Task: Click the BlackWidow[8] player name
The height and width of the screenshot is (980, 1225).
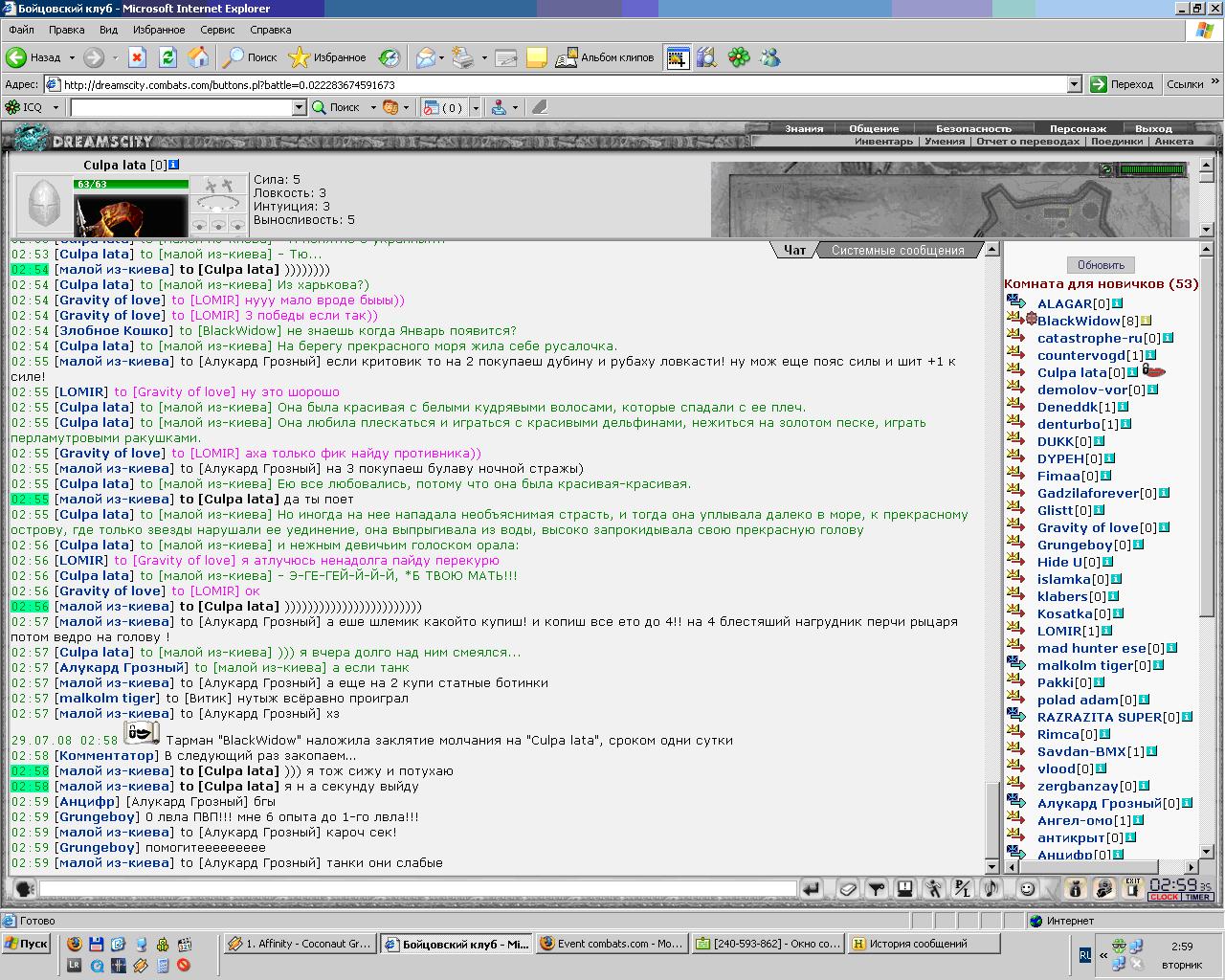Action: [1086, 321]
